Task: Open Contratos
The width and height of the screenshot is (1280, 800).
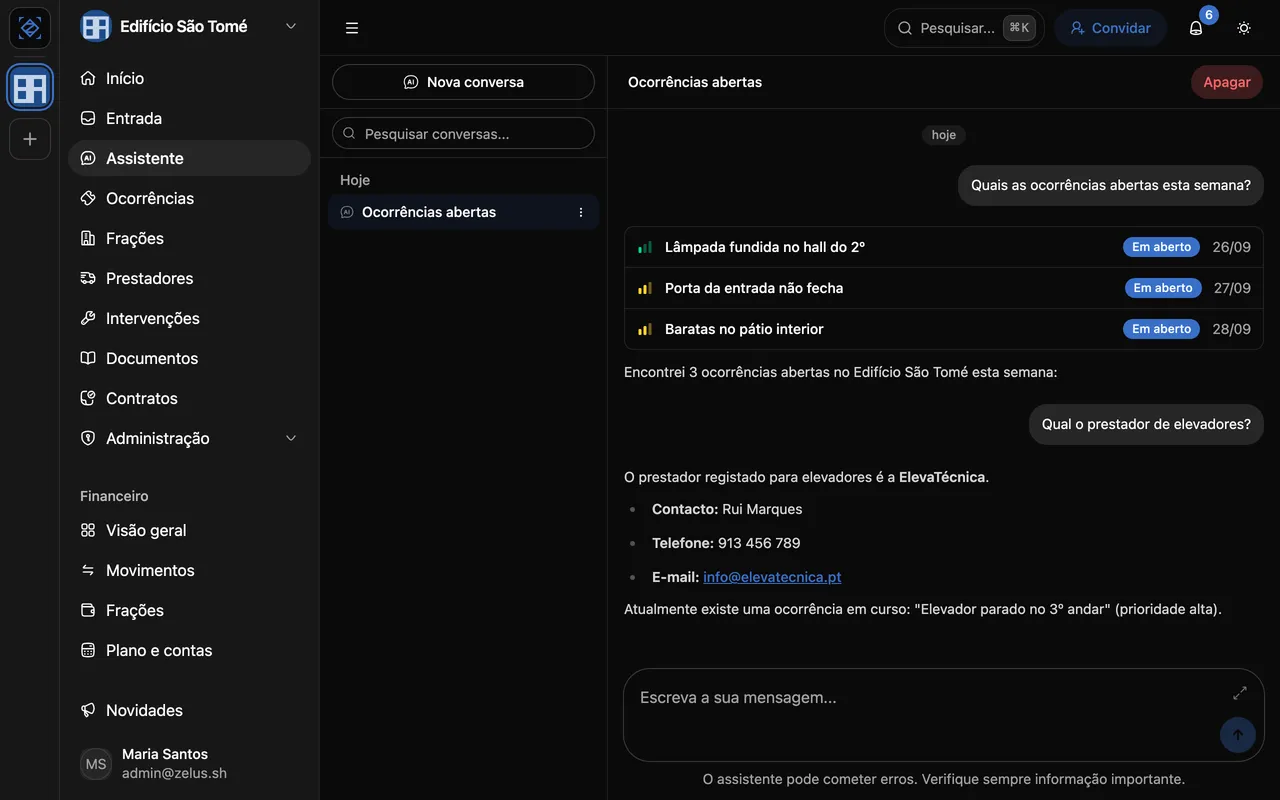Action: [189, 398]
